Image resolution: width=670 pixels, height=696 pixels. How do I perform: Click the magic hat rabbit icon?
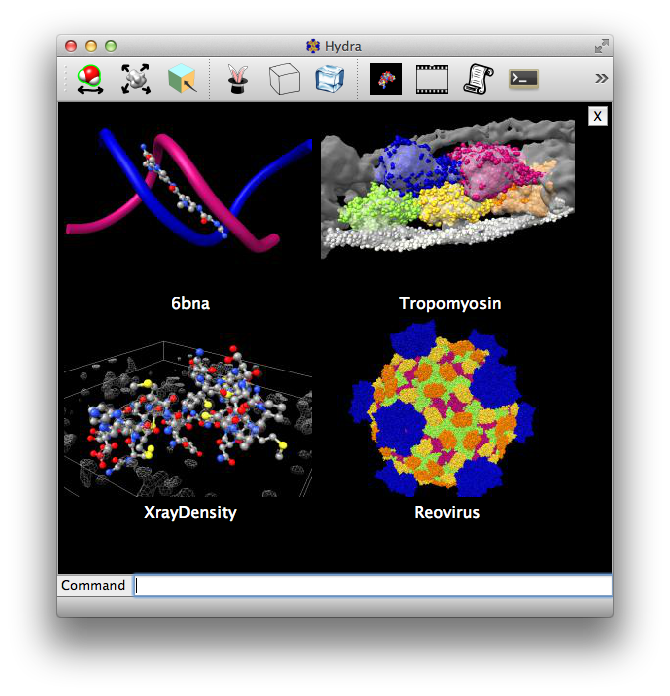click(238, 79)
